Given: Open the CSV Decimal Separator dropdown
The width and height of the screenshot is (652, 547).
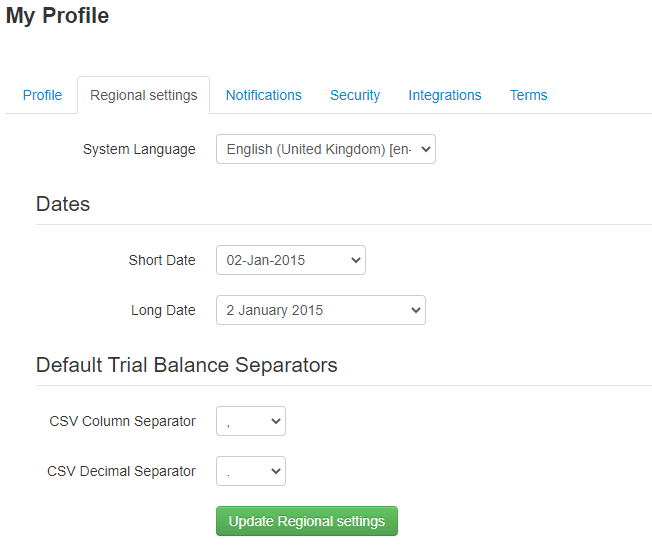Looking at the screenshot, I should coord(250,471).
